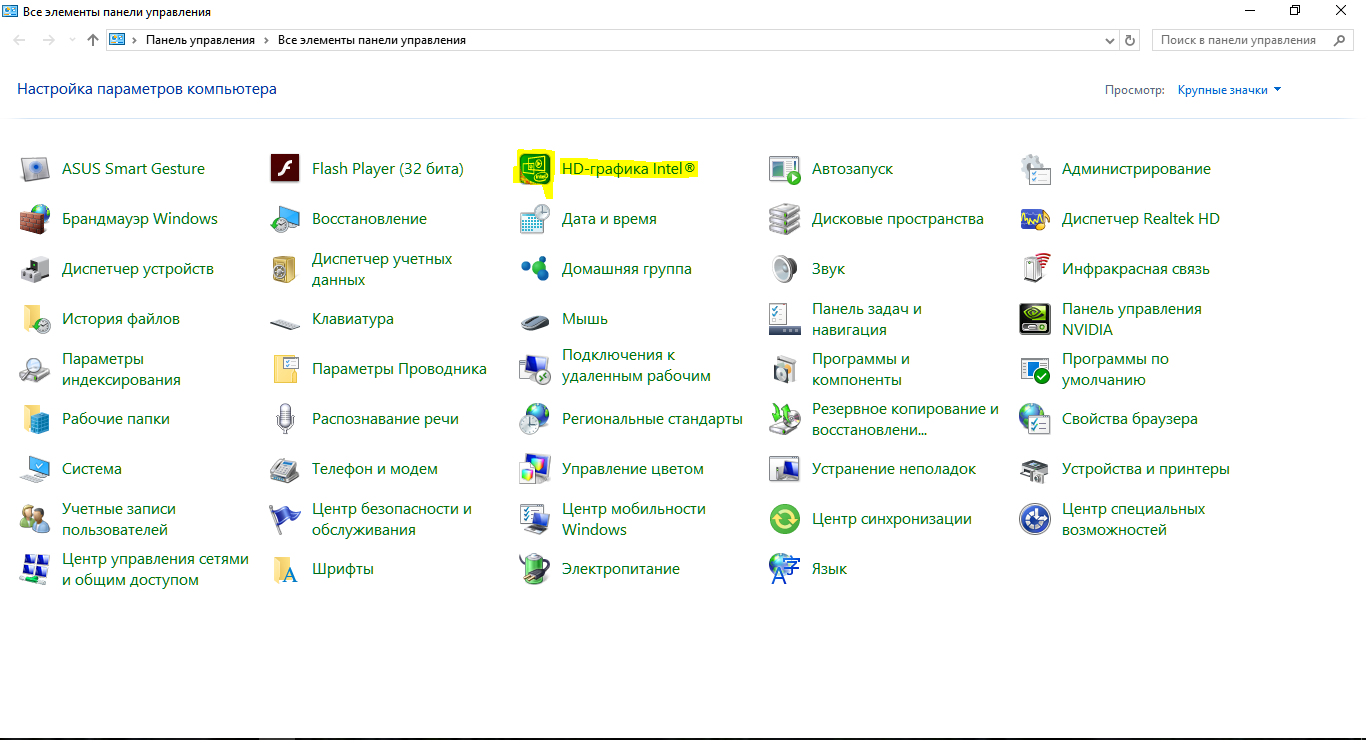This screenshot has height=740, width=1366.
Task: Open the Flash Player (32 бита) icon
Action: [285, 169]
